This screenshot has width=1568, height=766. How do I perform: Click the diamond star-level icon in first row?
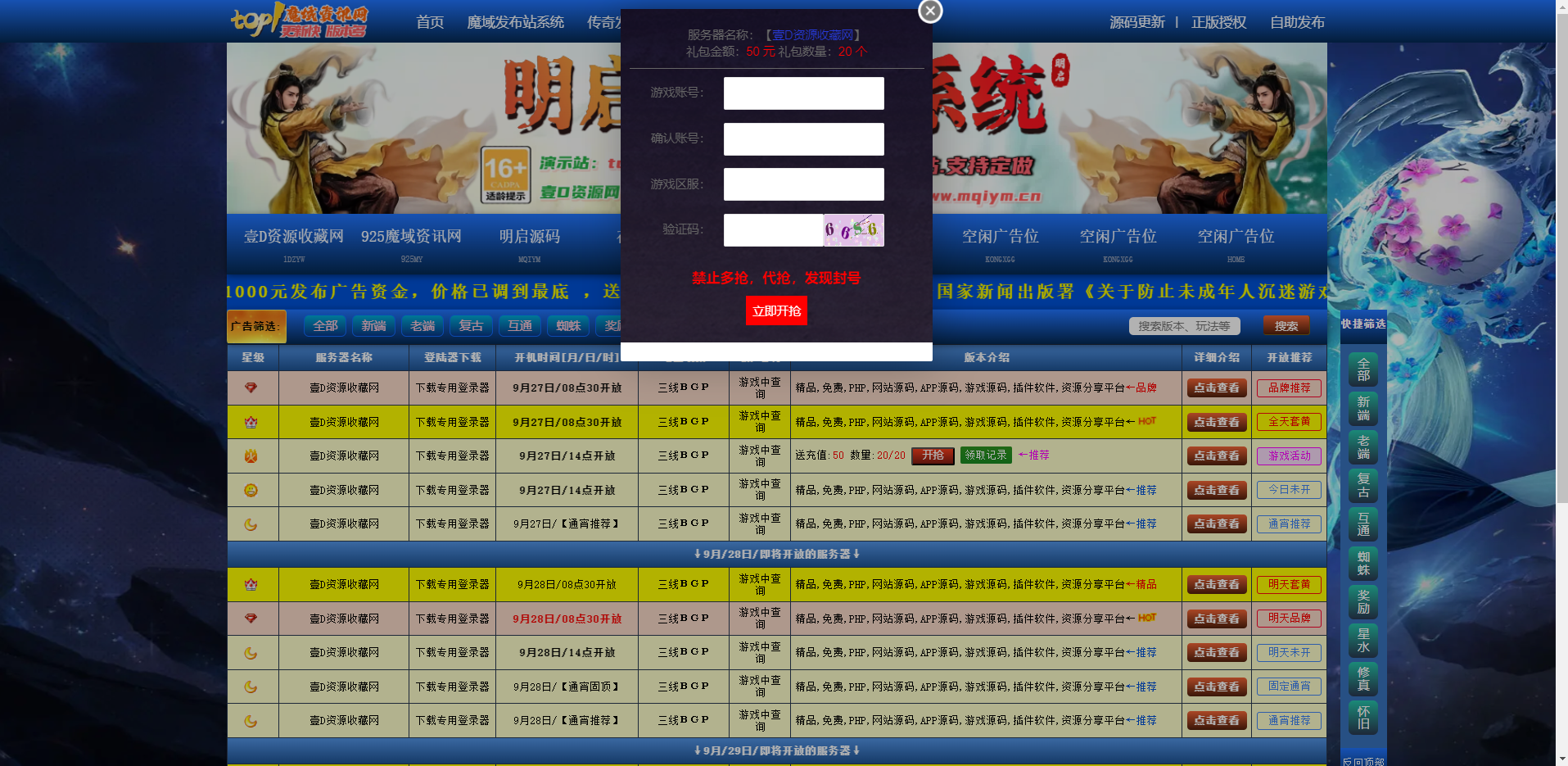click(251, 388)
